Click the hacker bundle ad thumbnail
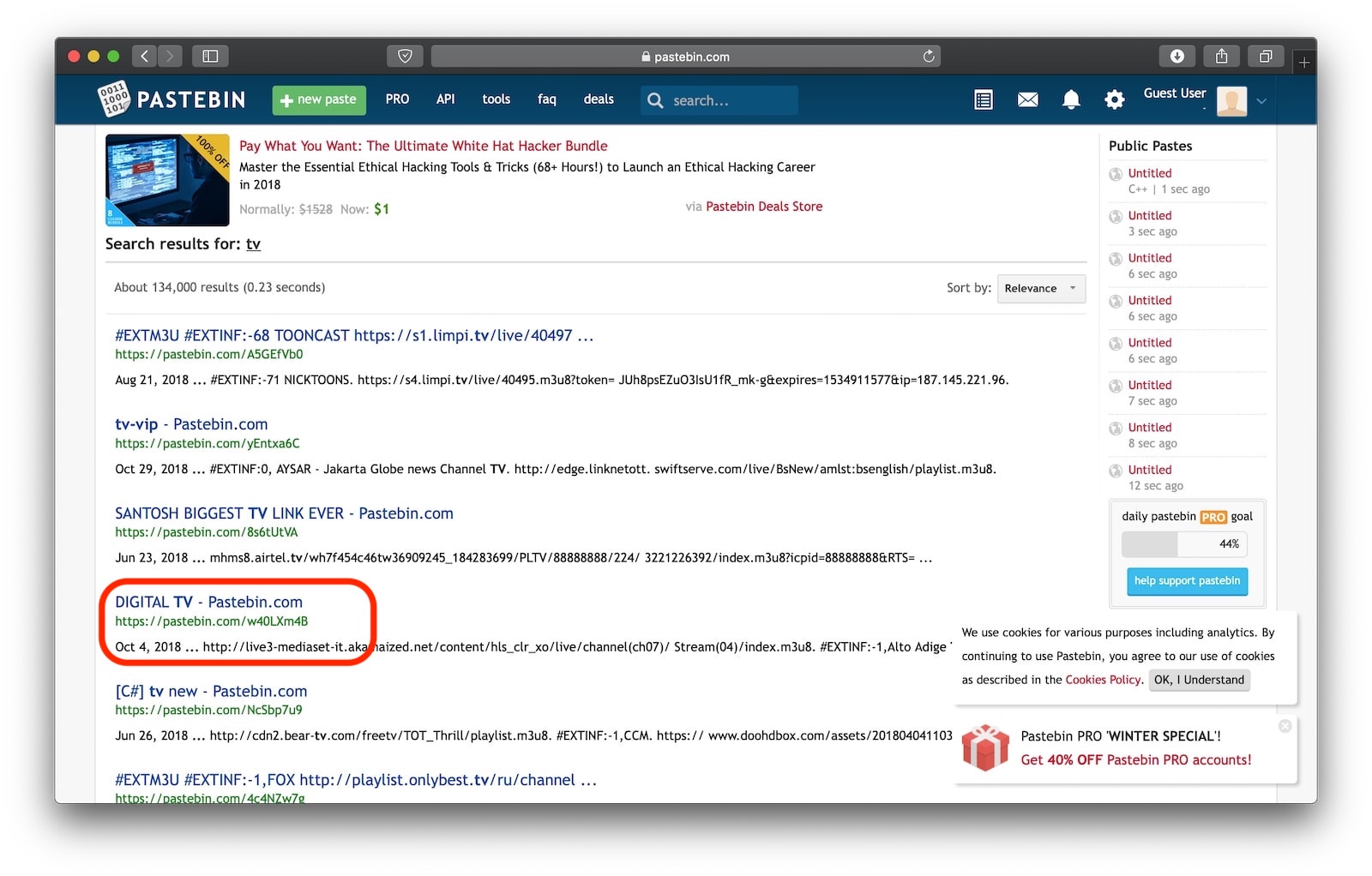This screenshot has width=1372, height=876. point(167,180)
